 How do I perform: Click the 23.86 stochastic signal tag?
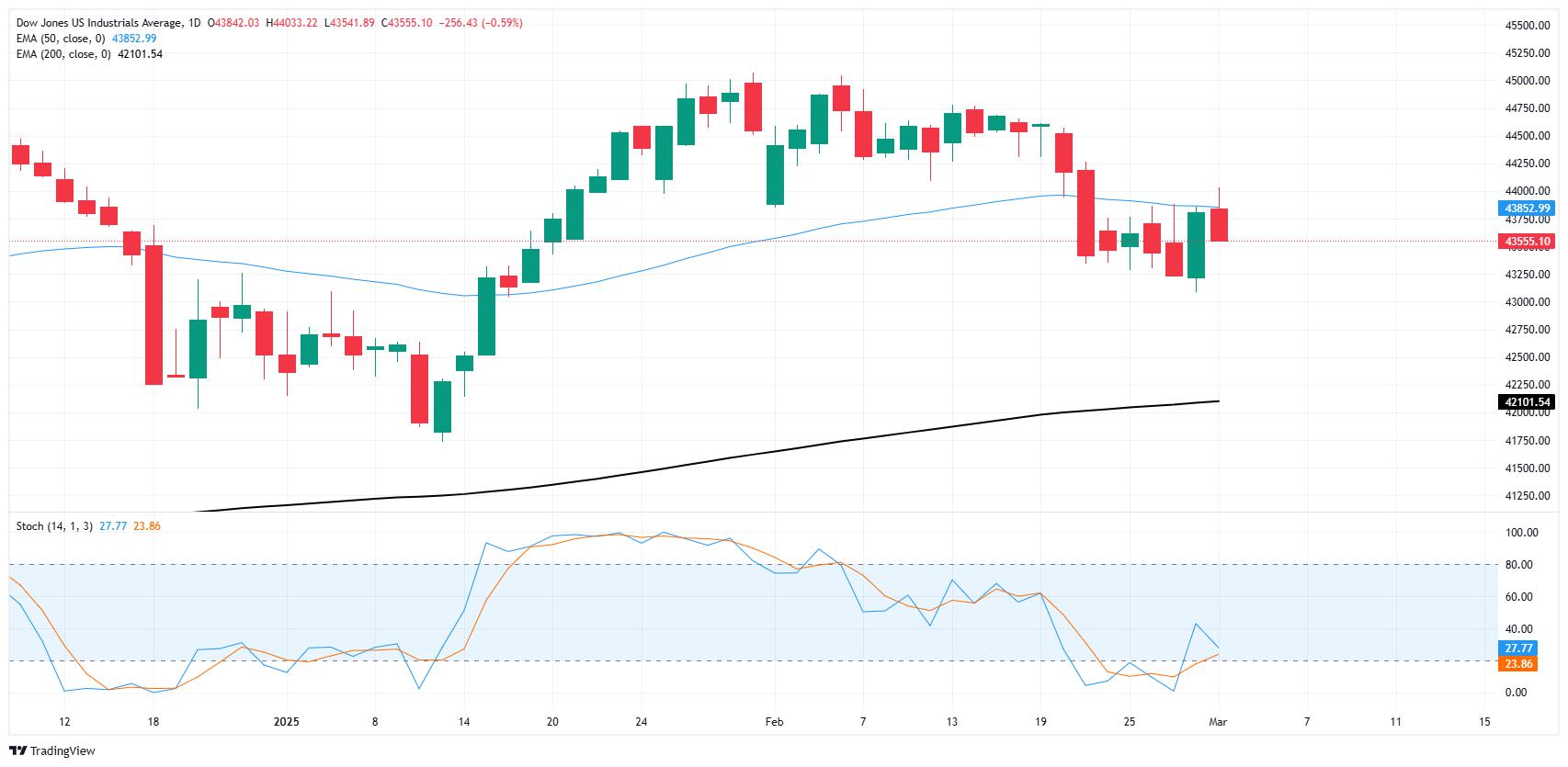click(1517, 663)
